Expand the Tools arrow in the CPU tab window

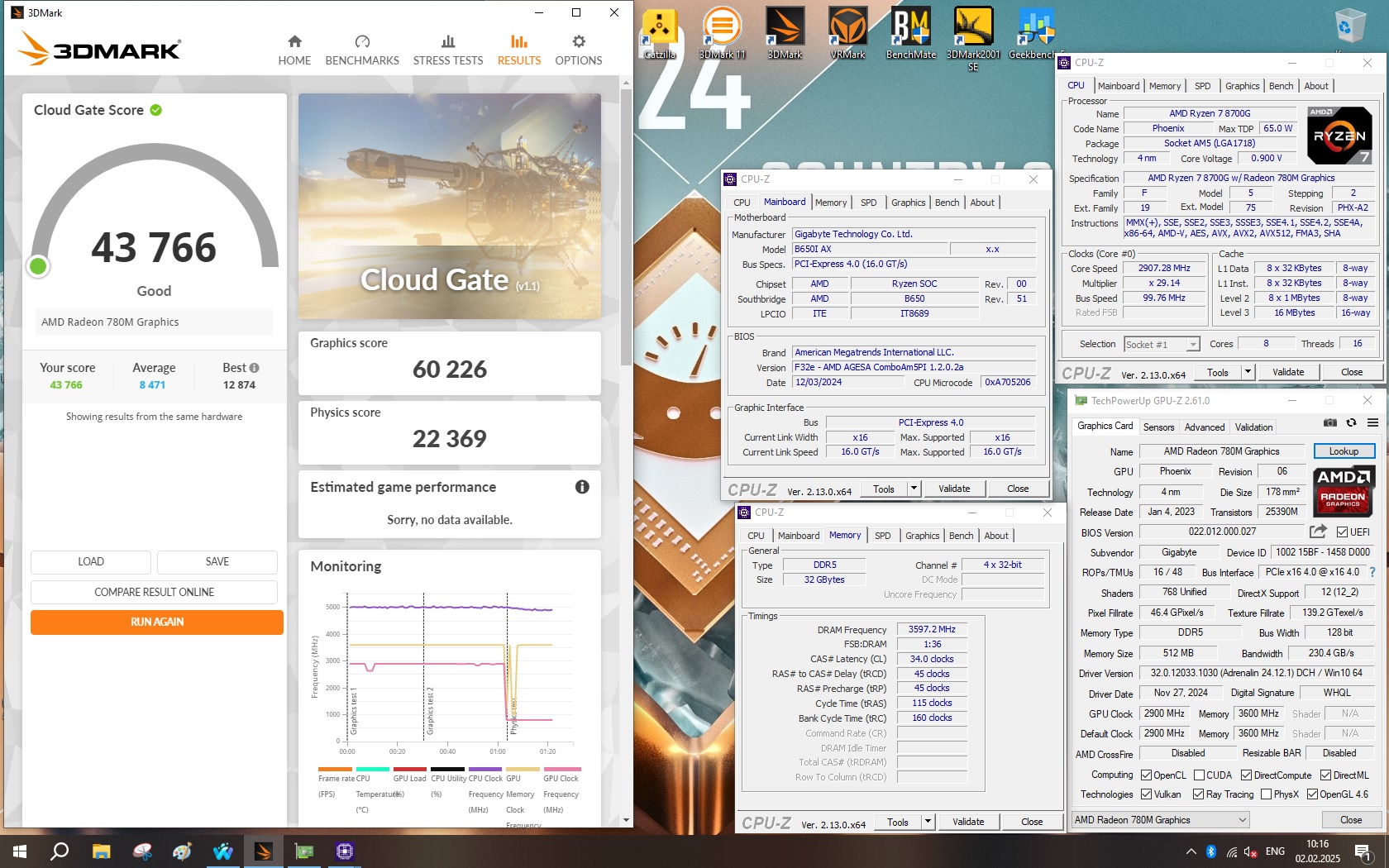[x=1248, y=372]
